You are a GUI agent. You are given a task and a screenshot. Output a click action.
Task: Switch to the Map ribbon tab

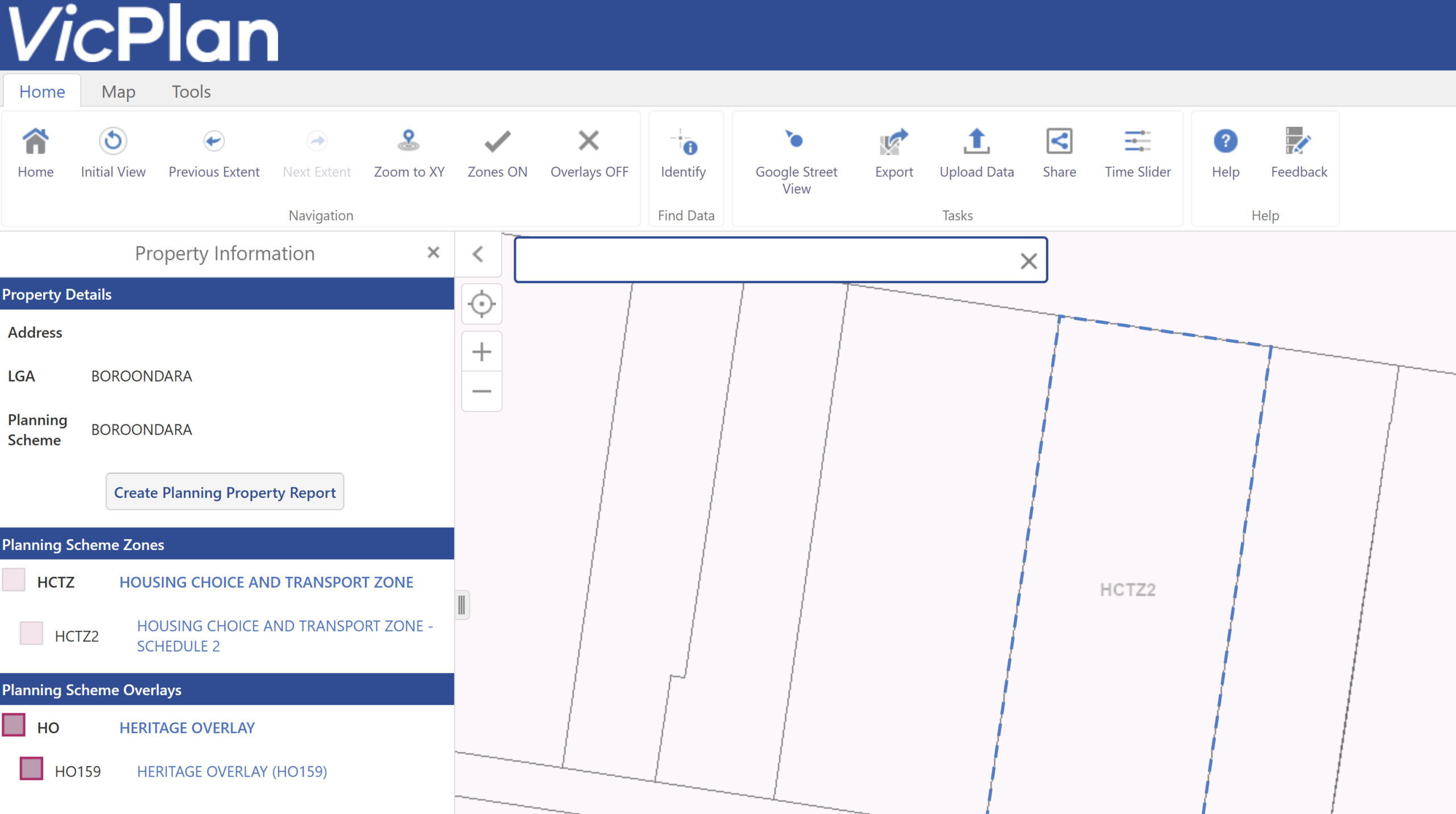[x=118, y=91]
